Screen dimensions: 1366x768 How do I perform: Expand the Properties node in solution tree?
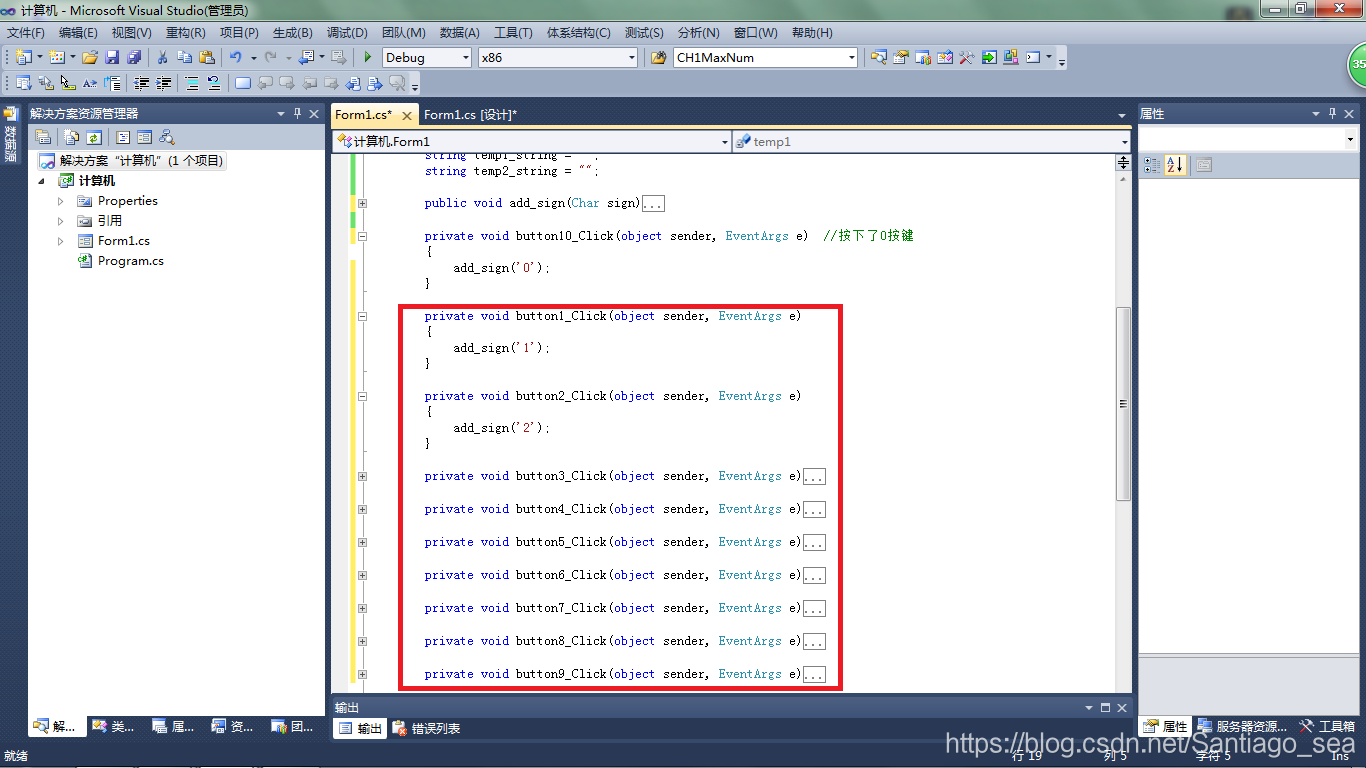[x=61, y=201]
